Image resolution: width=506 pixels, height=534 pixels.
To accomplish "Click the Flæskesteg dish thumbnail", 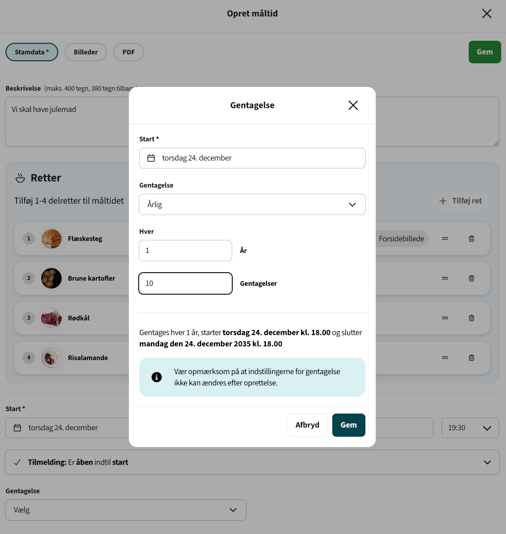I will (x=51, y=239).
